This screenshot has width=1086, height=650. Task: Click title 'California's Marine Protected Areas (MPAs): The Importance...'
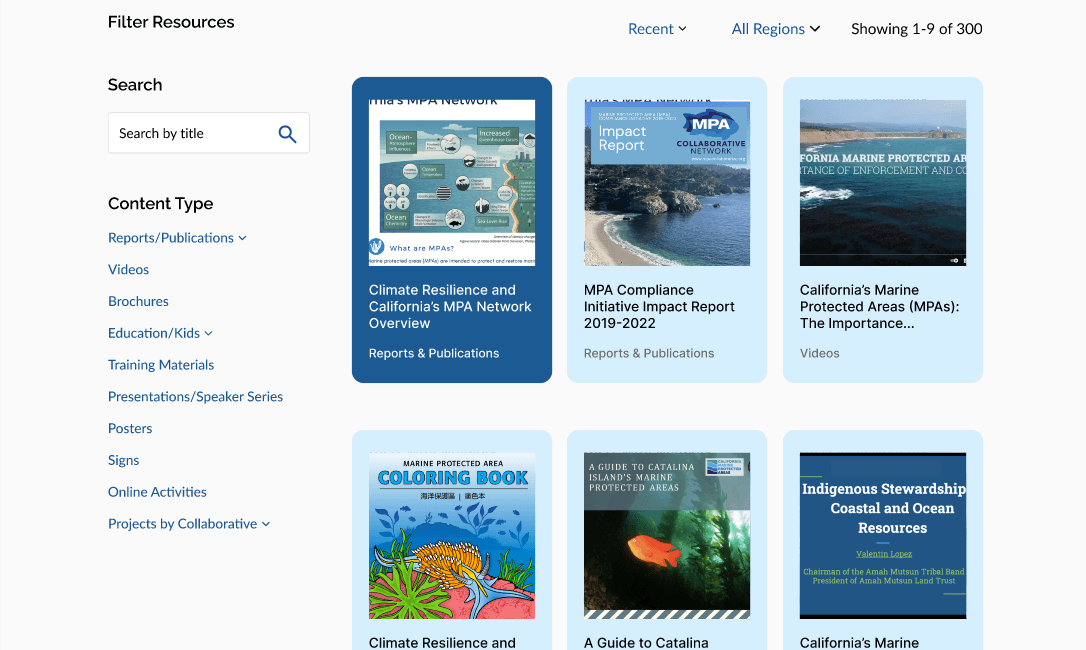coord(880,307)
